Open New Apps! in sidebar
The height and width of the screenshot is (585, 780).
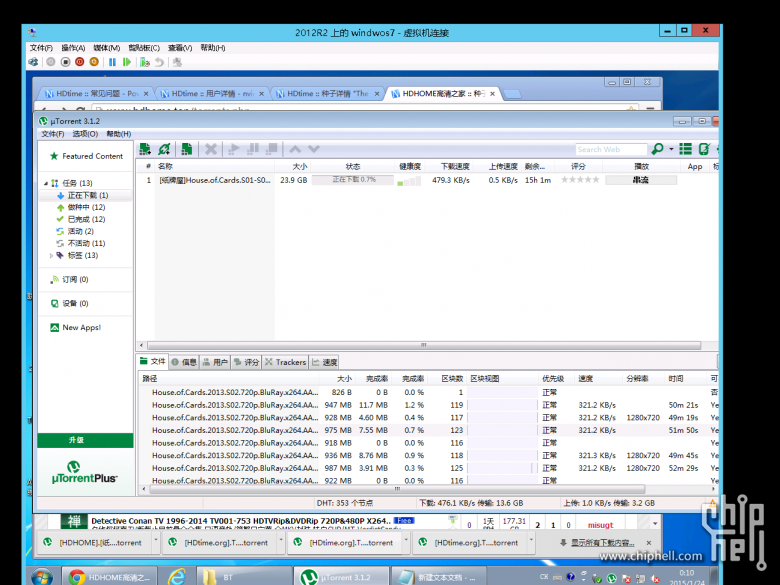click(x=76, y=327)
